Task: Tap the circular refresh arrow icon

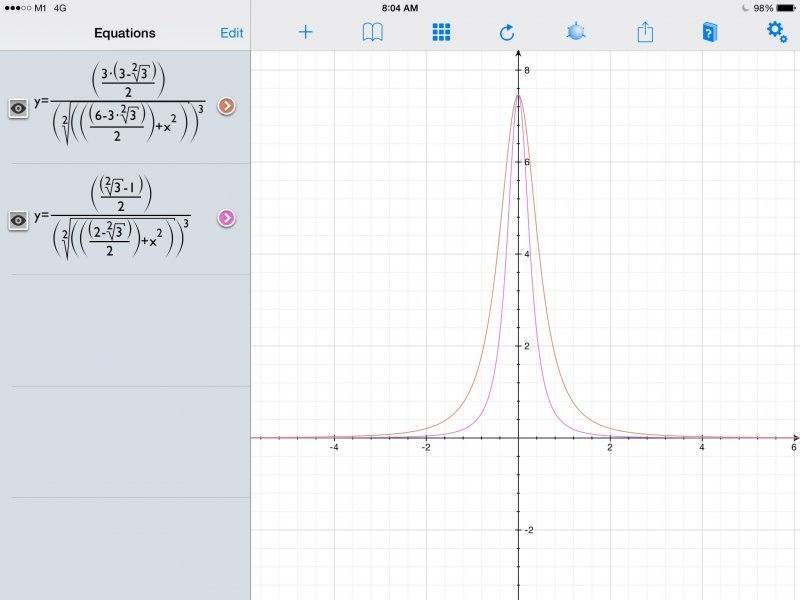Action: coord(507,33)
